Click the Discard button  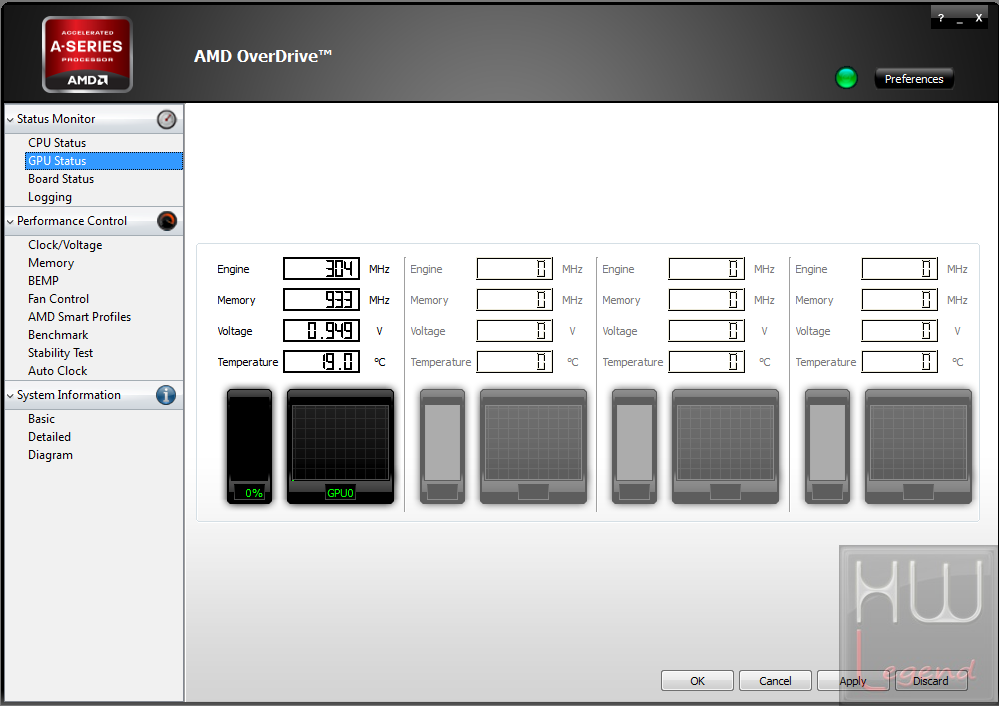pos(931,681)
